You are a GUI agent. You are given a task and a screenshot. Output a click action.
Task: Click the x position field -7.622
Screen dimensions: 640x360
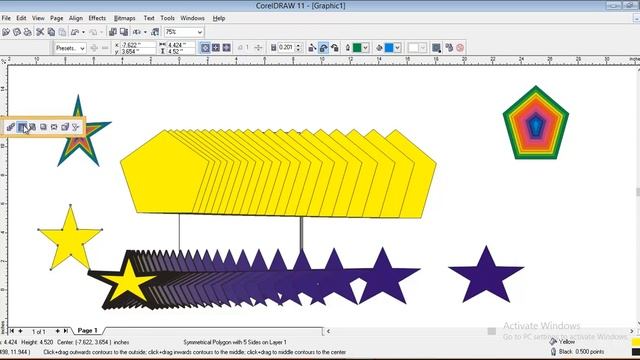point(138,44)
